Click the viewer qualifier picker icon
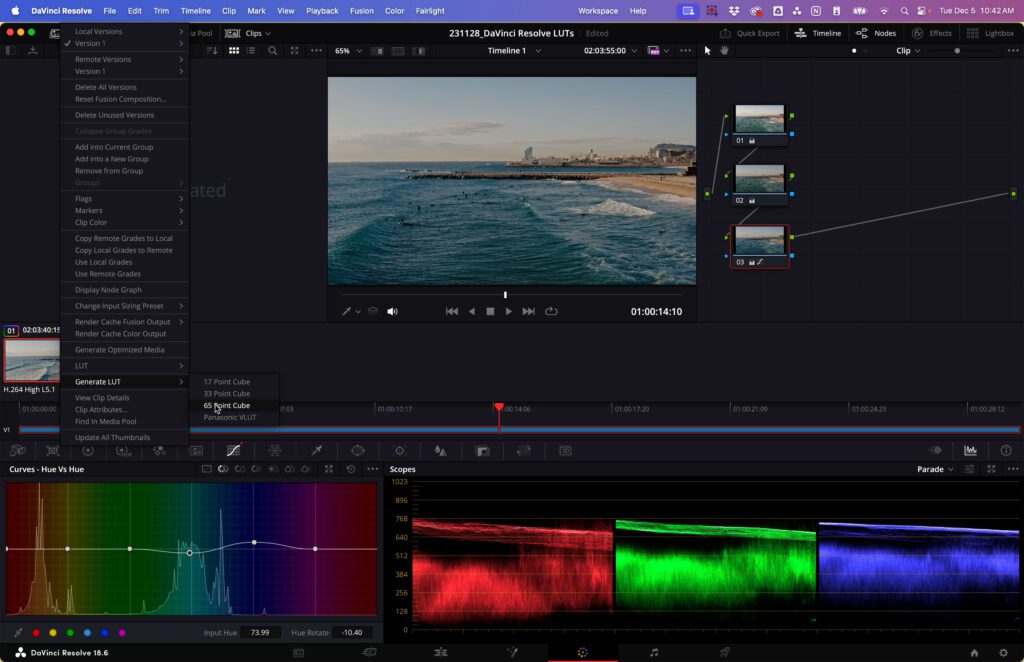1024x662 pixels. (x=346, y=311)
